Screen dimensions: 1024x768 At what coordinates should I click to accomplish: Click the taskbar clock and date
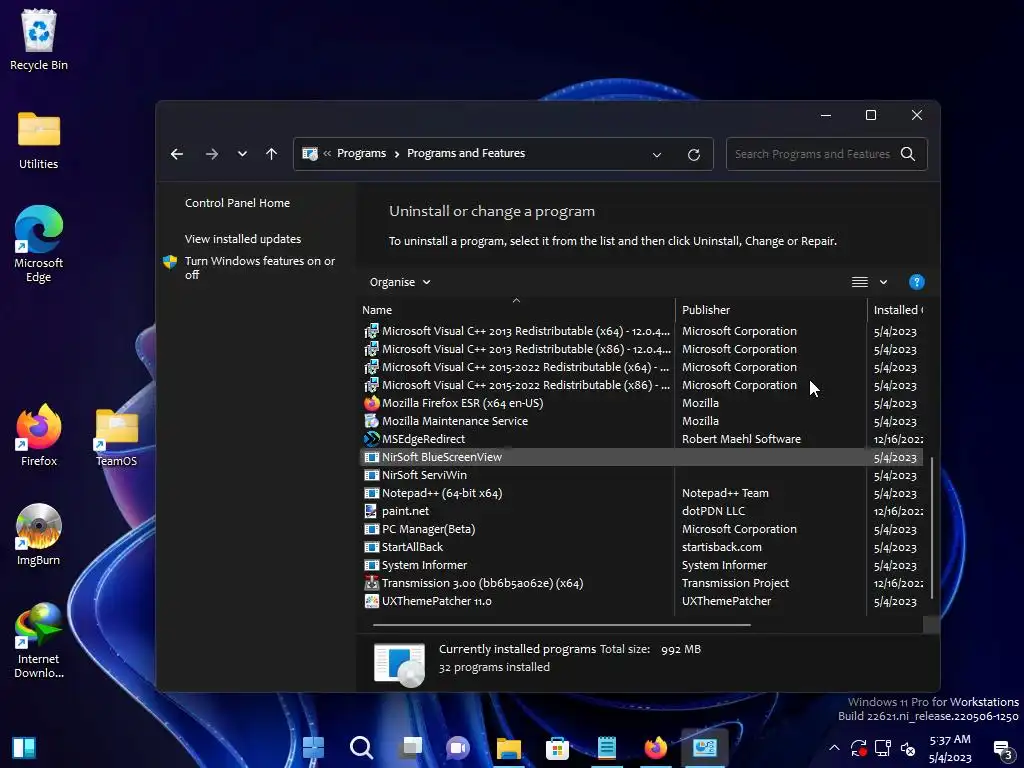pyautogui.click(x=950, y=748)
